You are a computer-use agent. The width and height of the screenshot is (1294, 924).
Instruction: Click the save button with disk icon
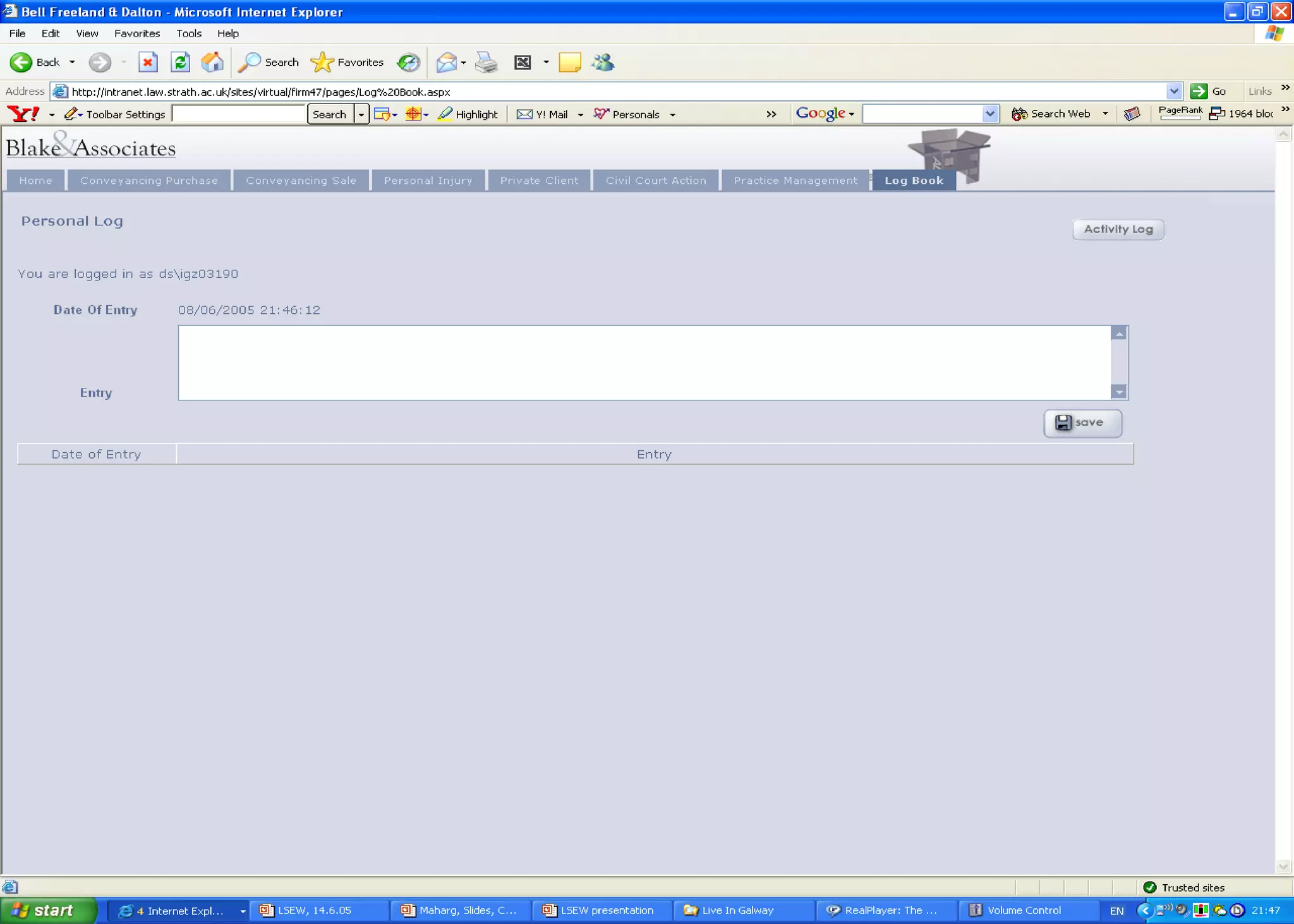point(1082,423)
